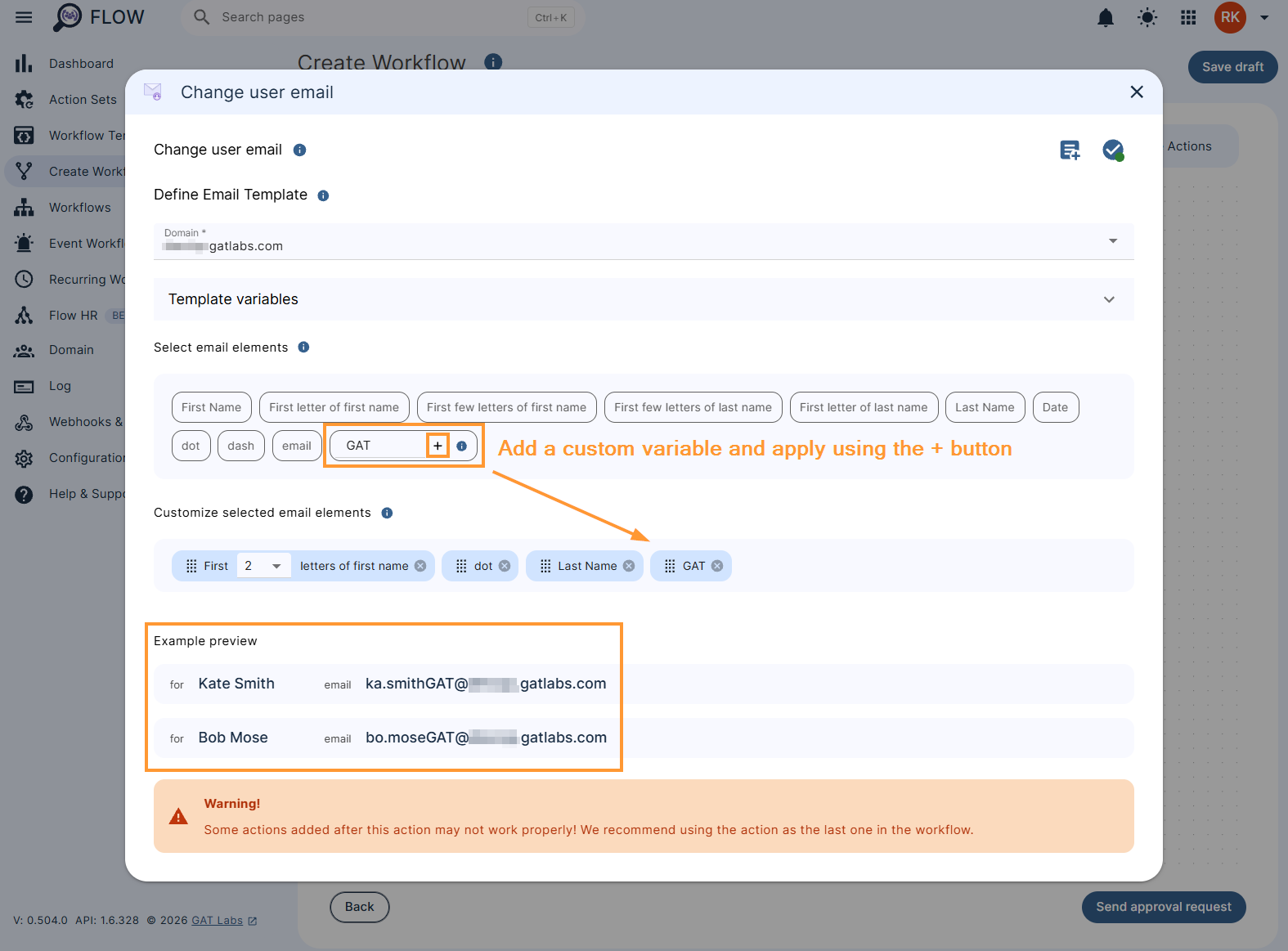Viewport: 1288px width, 951px height.
Task: Open the hamburger navigation menu
Action: click(24, 17)
